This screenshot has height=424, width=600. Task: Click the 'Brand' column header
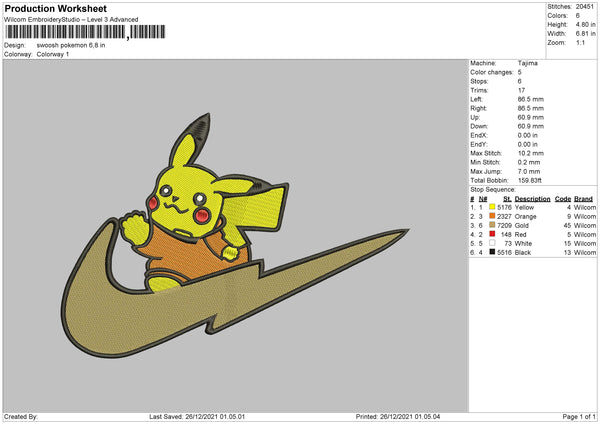[x=583, y=199]
